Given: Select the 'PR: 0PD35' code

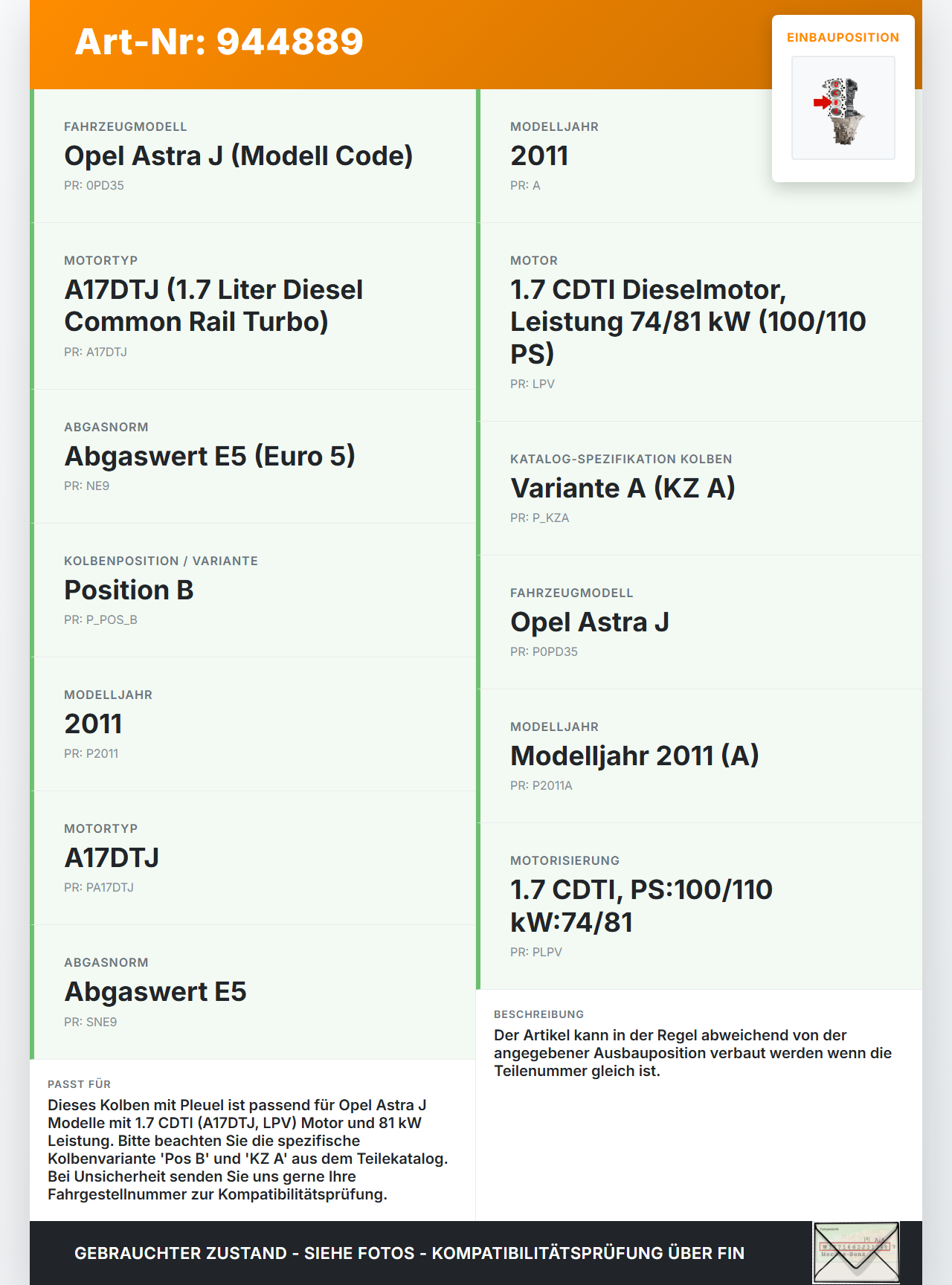Looking at the screenshot, I should point(94,185).
